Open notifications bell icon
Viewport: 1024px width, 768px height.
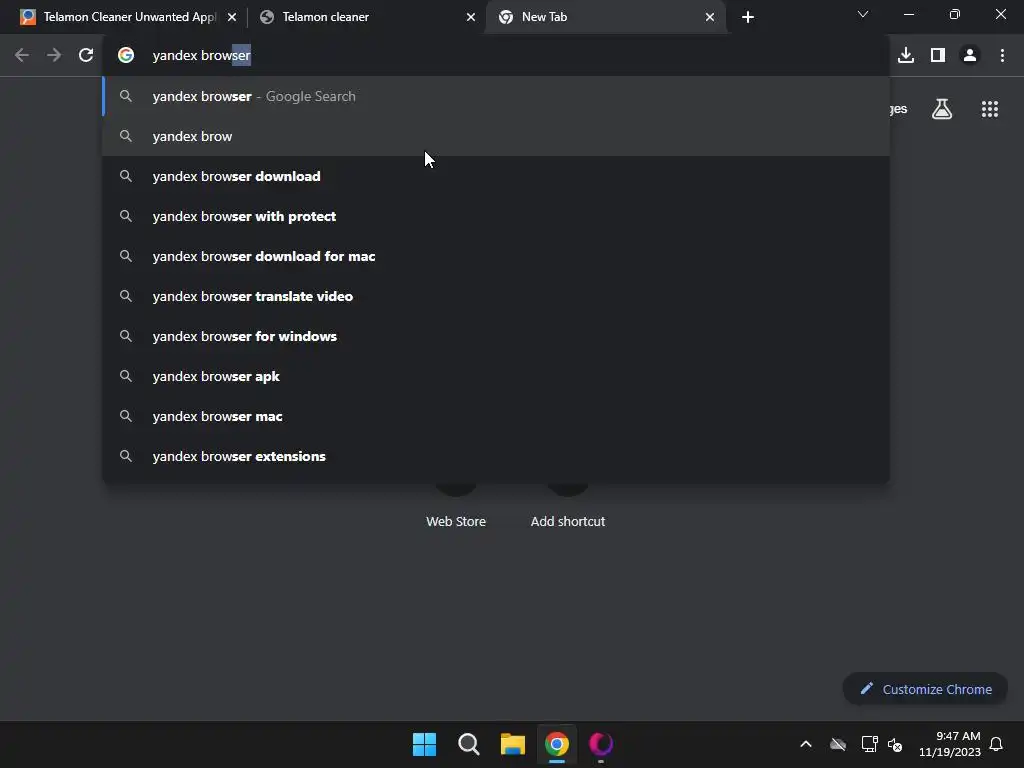coord(996,744)
